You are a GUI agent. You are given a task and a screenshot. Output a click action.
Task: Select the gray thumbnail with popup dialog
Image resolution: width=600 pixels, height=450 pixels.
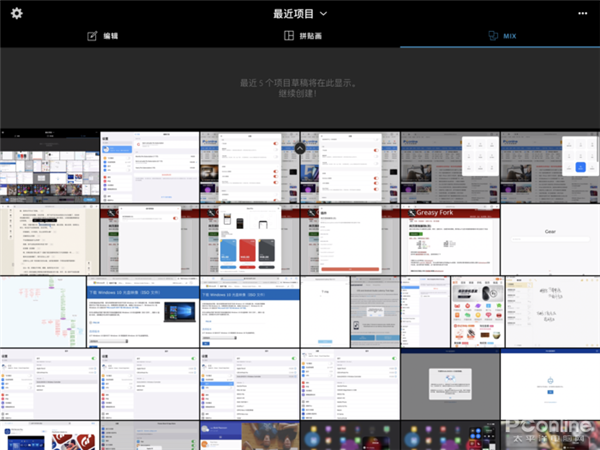click(x=450, y=383)
